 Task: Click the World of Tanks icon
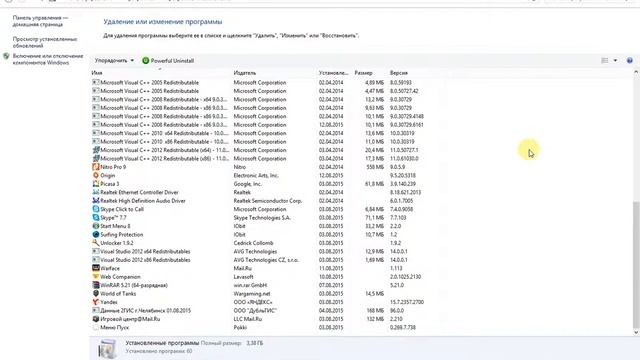click(x=96, y=293)
